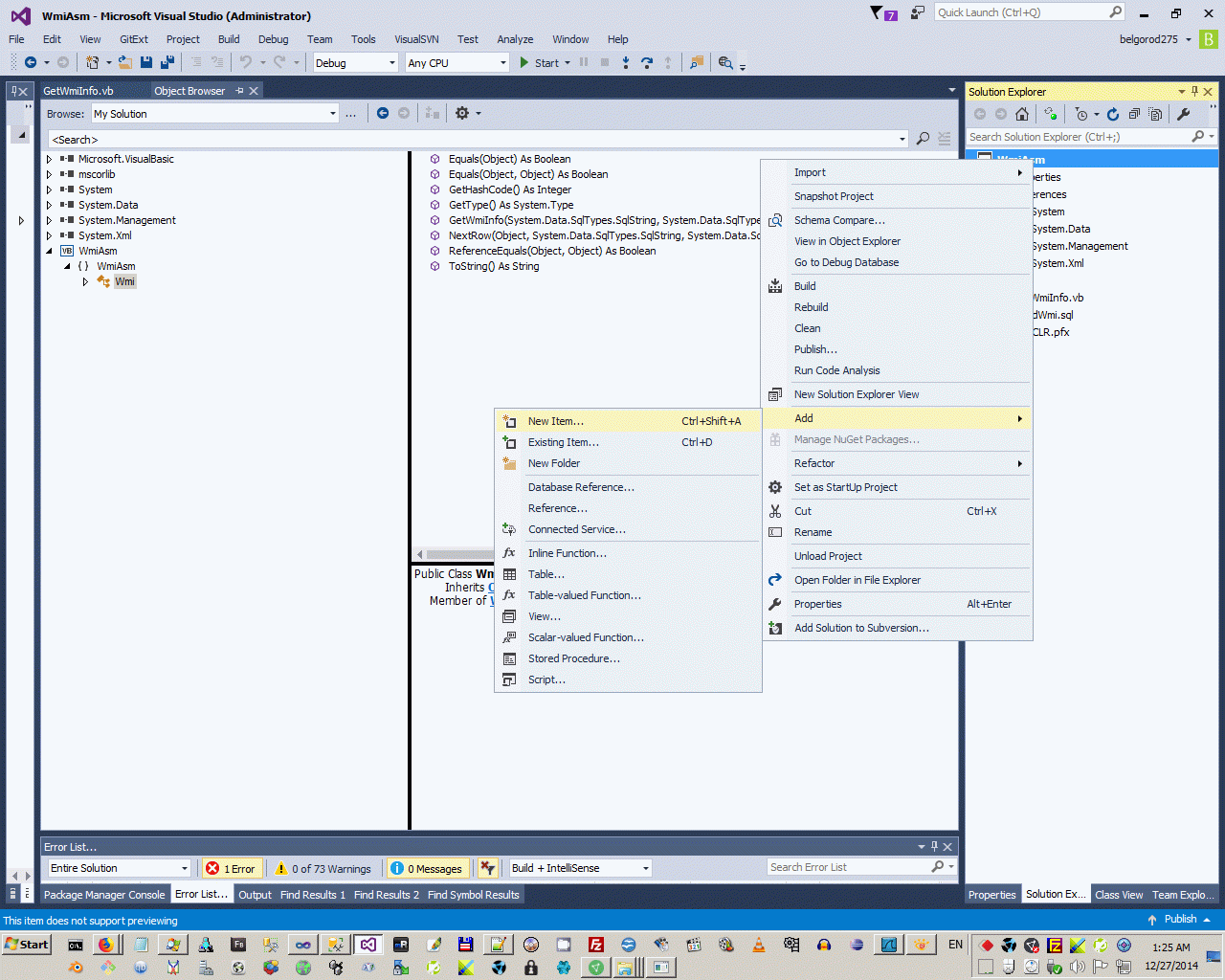Screen dimensions: 1225x980
Task: Toggle auto-hide pin on Error List panel
Action: click(934, 846)
